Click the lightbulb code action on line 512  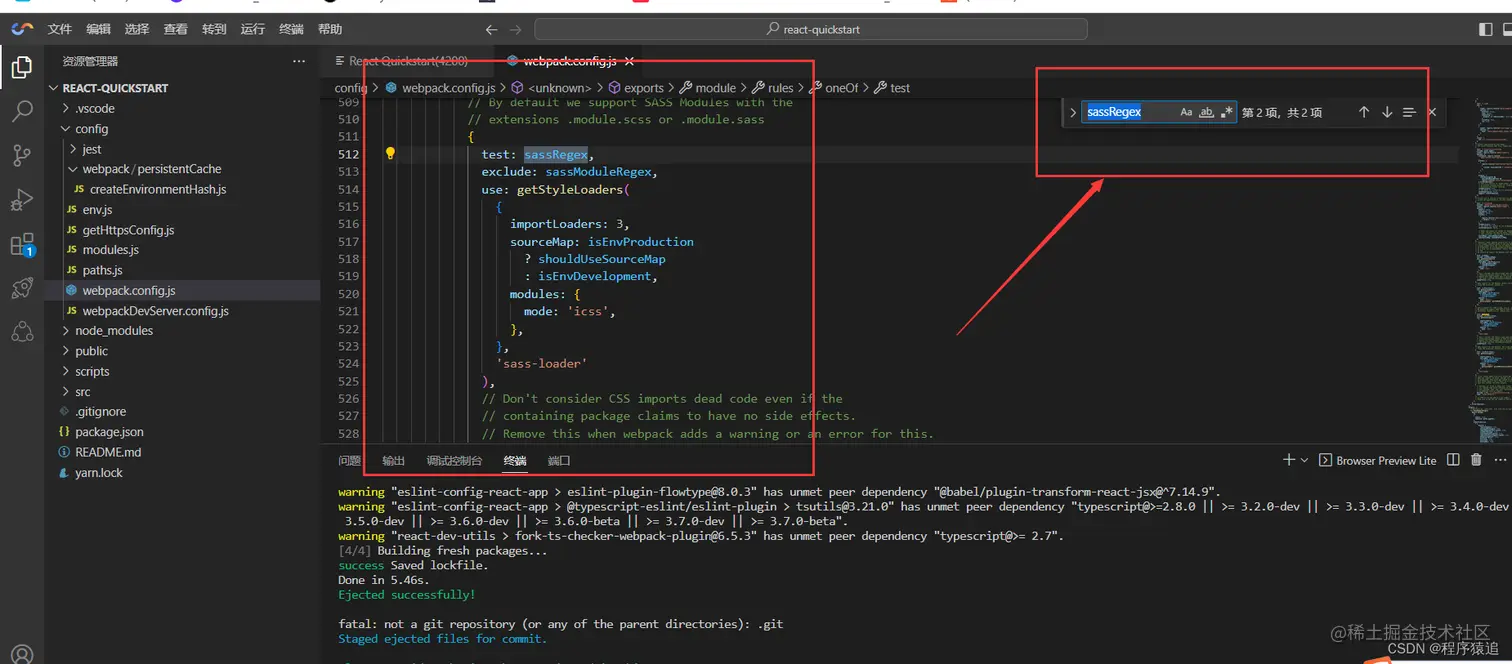390,154
